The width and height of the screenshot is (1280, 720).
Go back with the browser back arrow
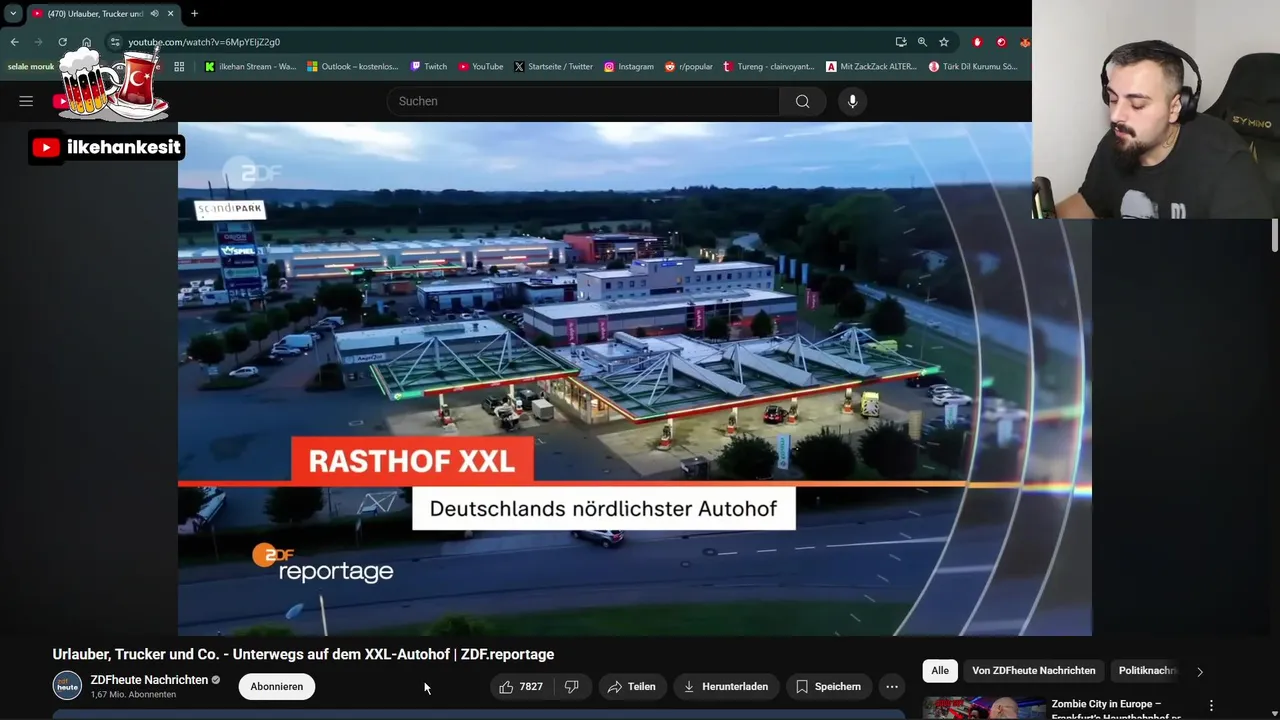(14, 42)
